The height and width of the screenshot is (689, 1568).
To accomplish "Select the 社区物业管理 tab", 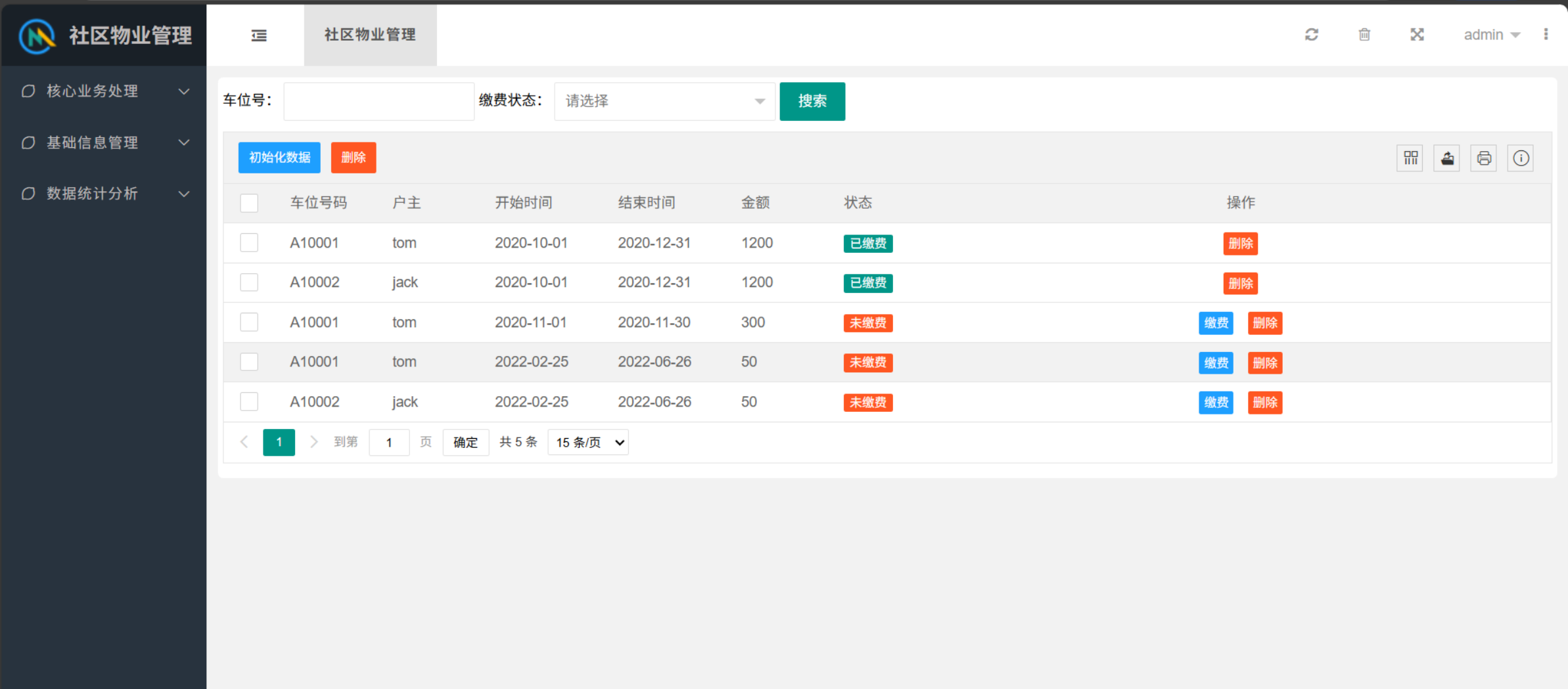I will (370, 35).
